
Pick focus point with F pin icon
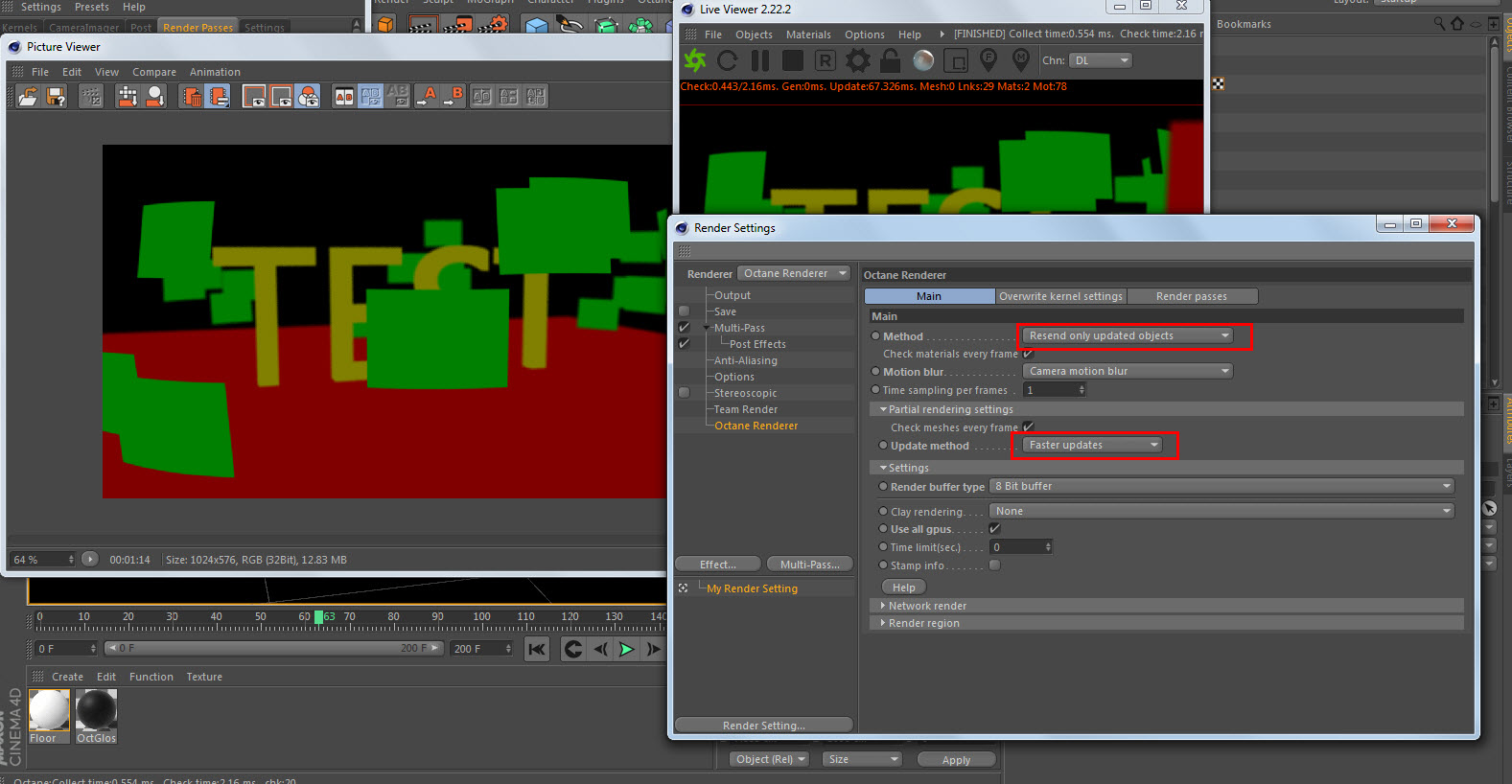coord(989,61)
